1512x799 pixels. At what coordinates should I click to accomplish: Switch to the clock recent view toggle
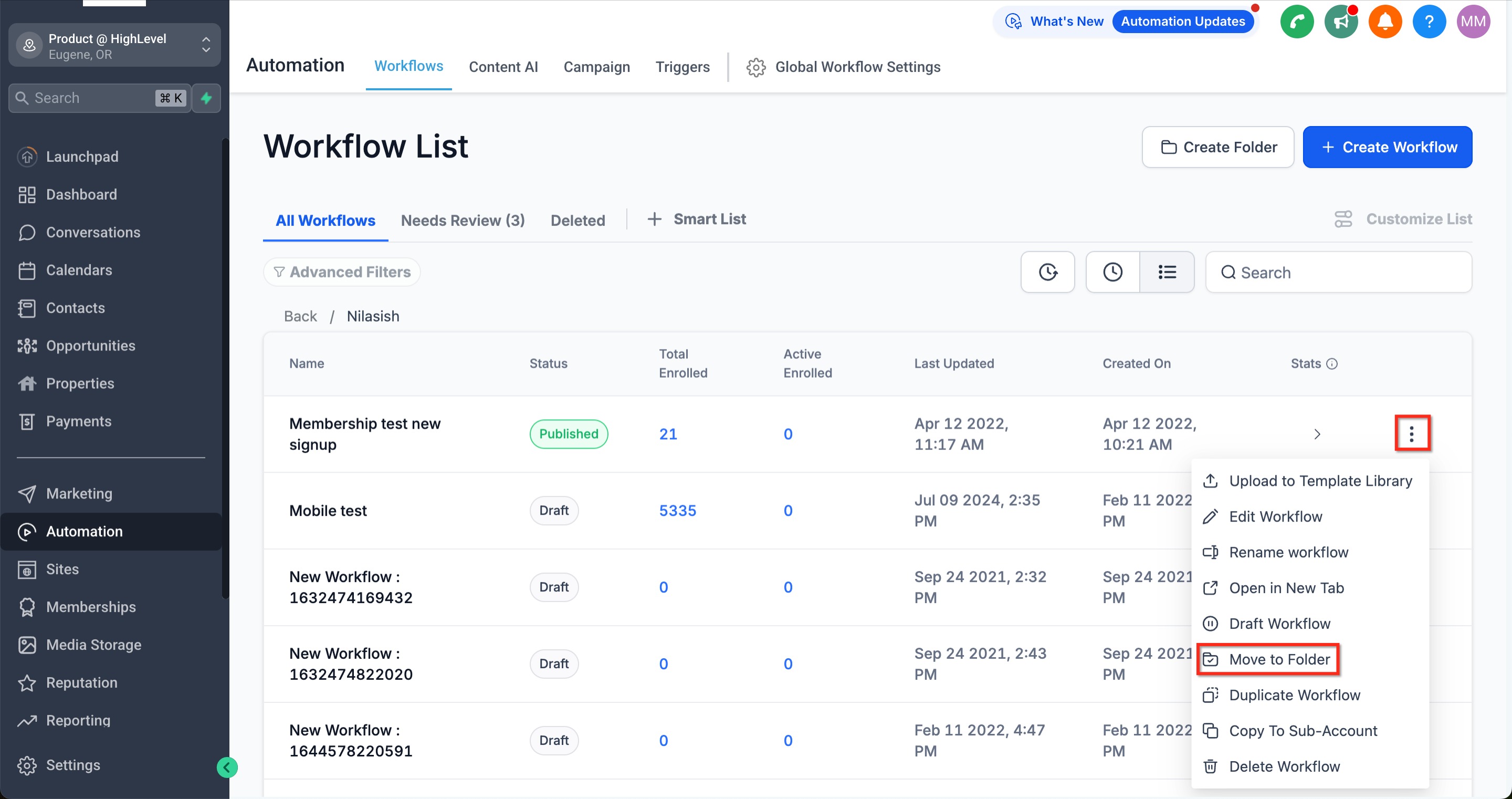click(x=1112, y=272)
